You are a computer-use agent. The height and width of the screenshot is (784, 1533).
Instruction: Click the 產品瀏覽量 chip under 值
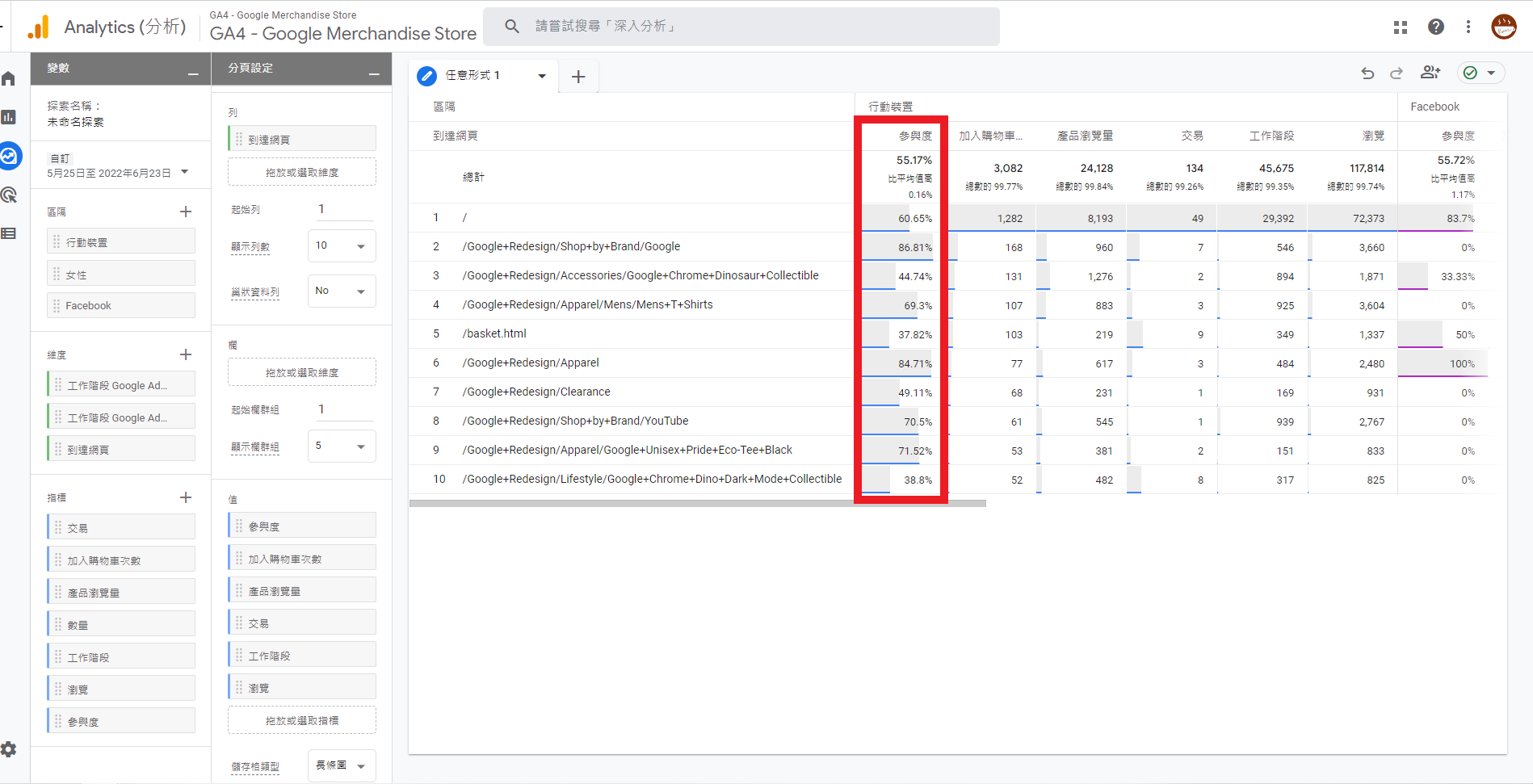302,589
